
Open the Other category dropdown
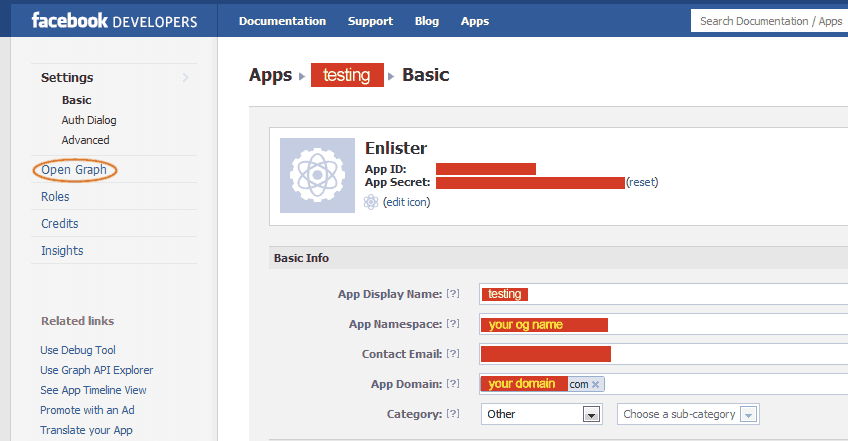click(542, 414)
